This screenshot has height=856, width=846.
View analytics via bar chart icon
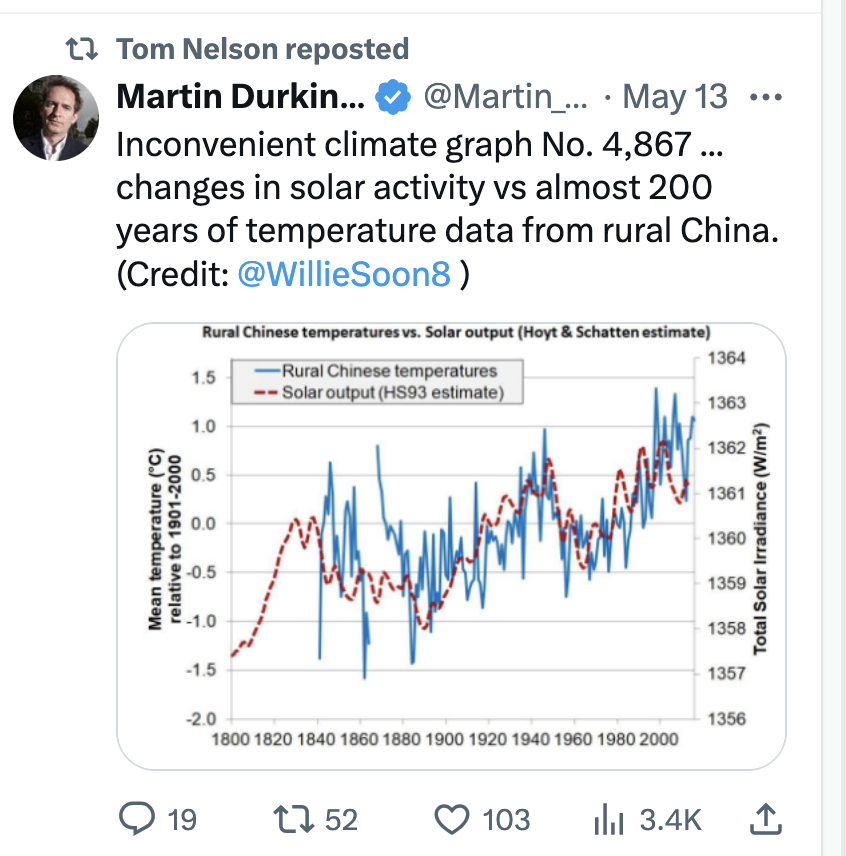tap(609, 819)
